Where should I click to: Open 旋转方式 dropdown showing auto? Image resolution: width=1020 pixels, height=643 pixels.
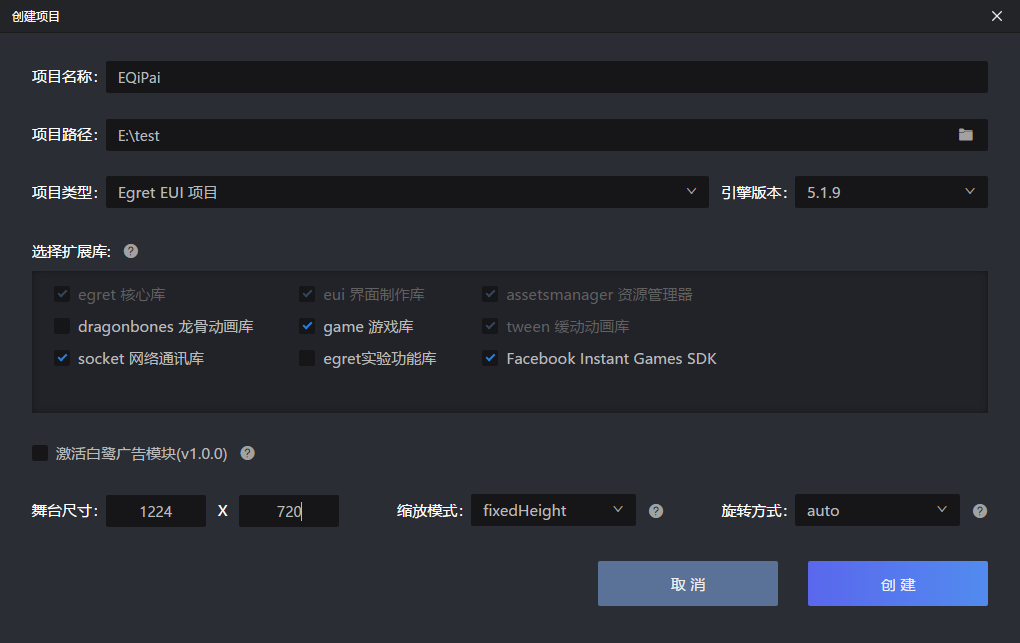[x=877, y=510]
